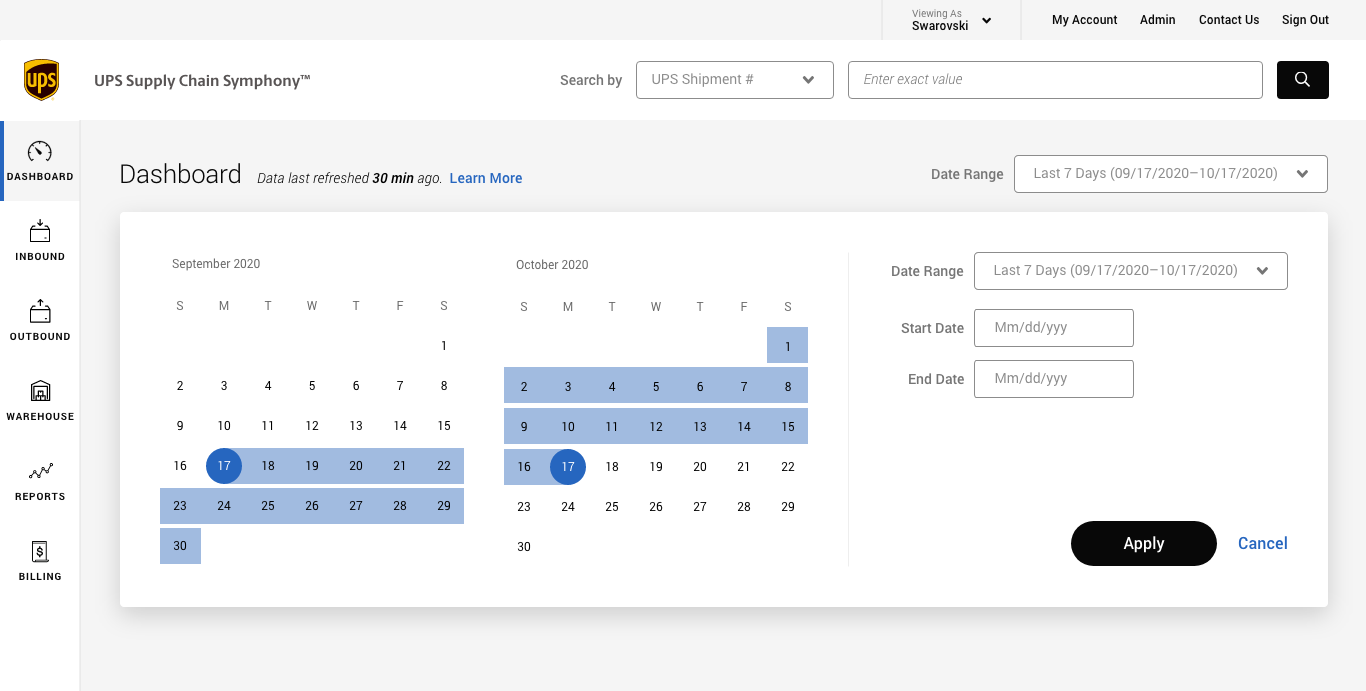Click the Start Date input field
The image size is (1366, 691).
coord(1054,328)
